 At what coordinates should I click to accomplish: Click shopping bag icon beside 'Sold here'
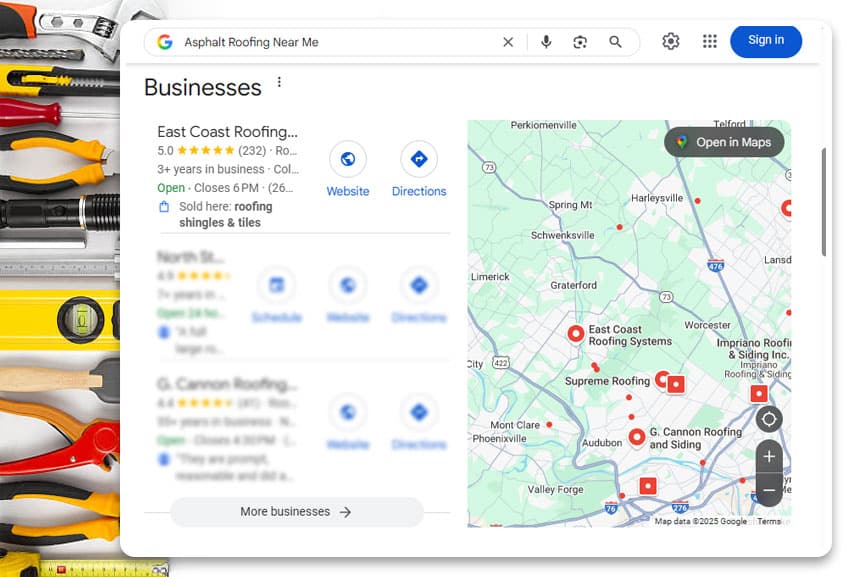pyautogui.click(x=164, y=207)
